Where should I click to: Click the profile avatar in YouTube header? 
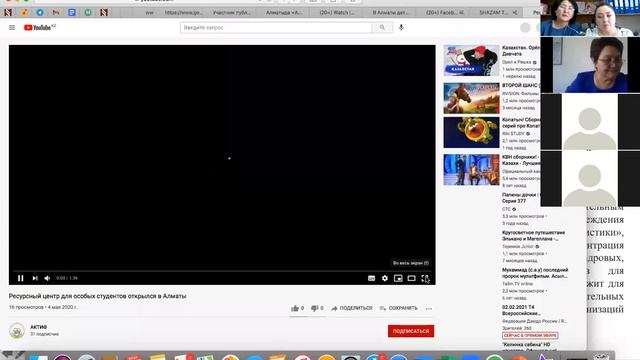[525, 27]
